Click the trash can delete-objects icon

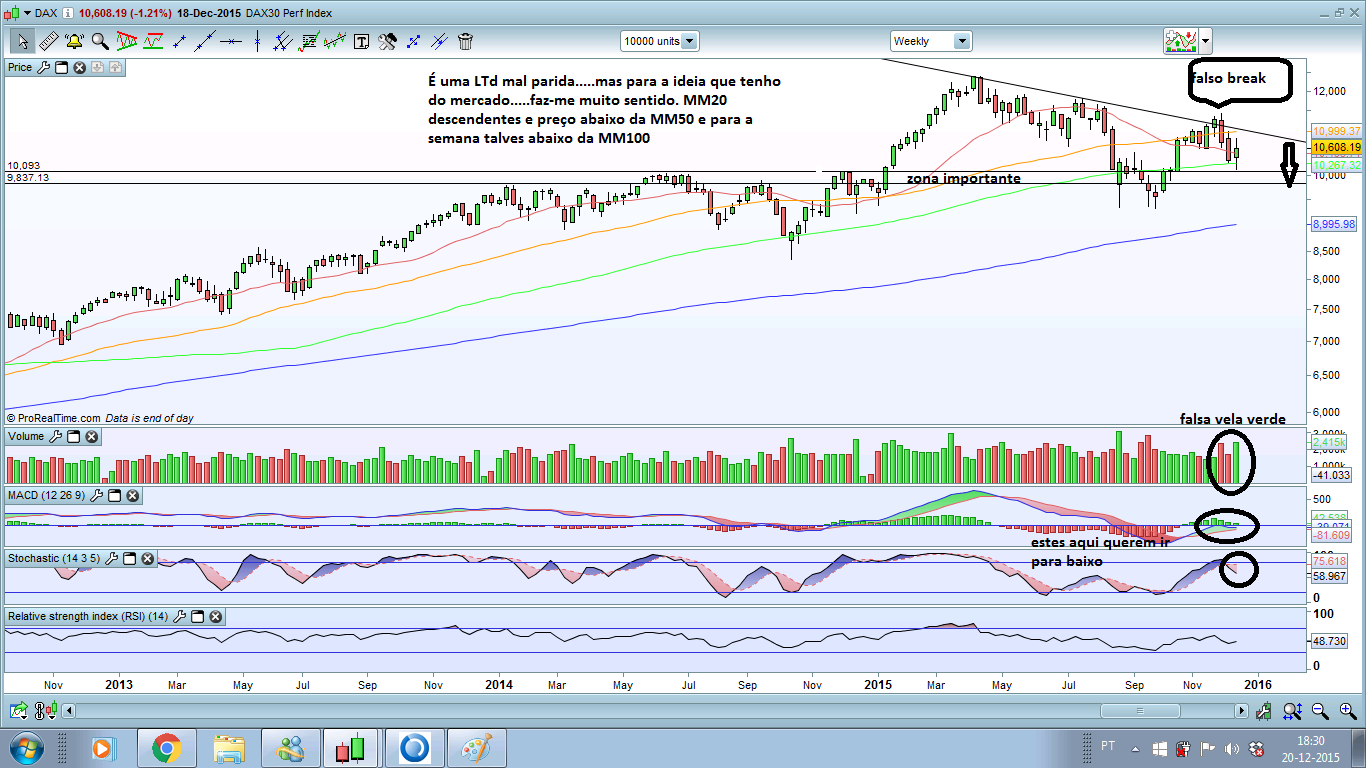pos(465,41)
